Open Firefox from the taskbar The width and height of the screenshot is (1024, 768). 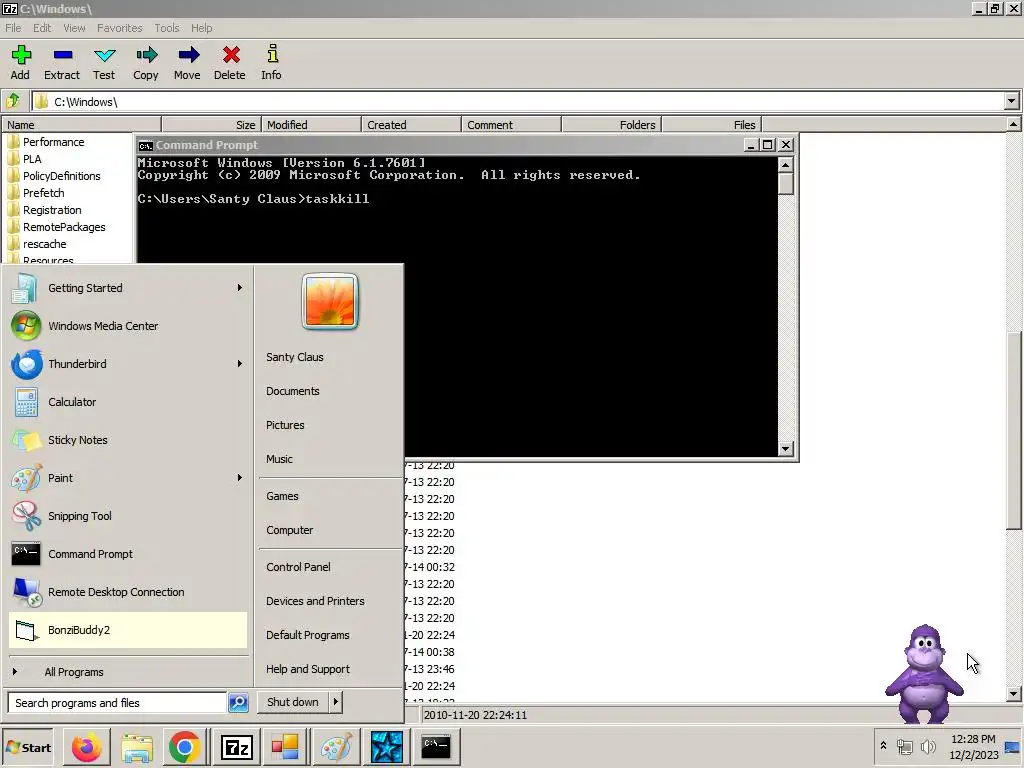coord(87,747)
